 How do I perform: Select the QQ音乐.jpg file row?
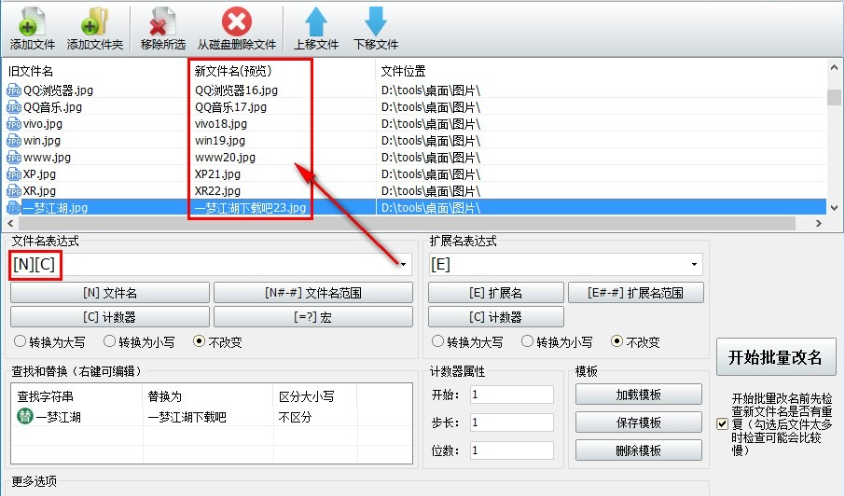coord(414,107)
